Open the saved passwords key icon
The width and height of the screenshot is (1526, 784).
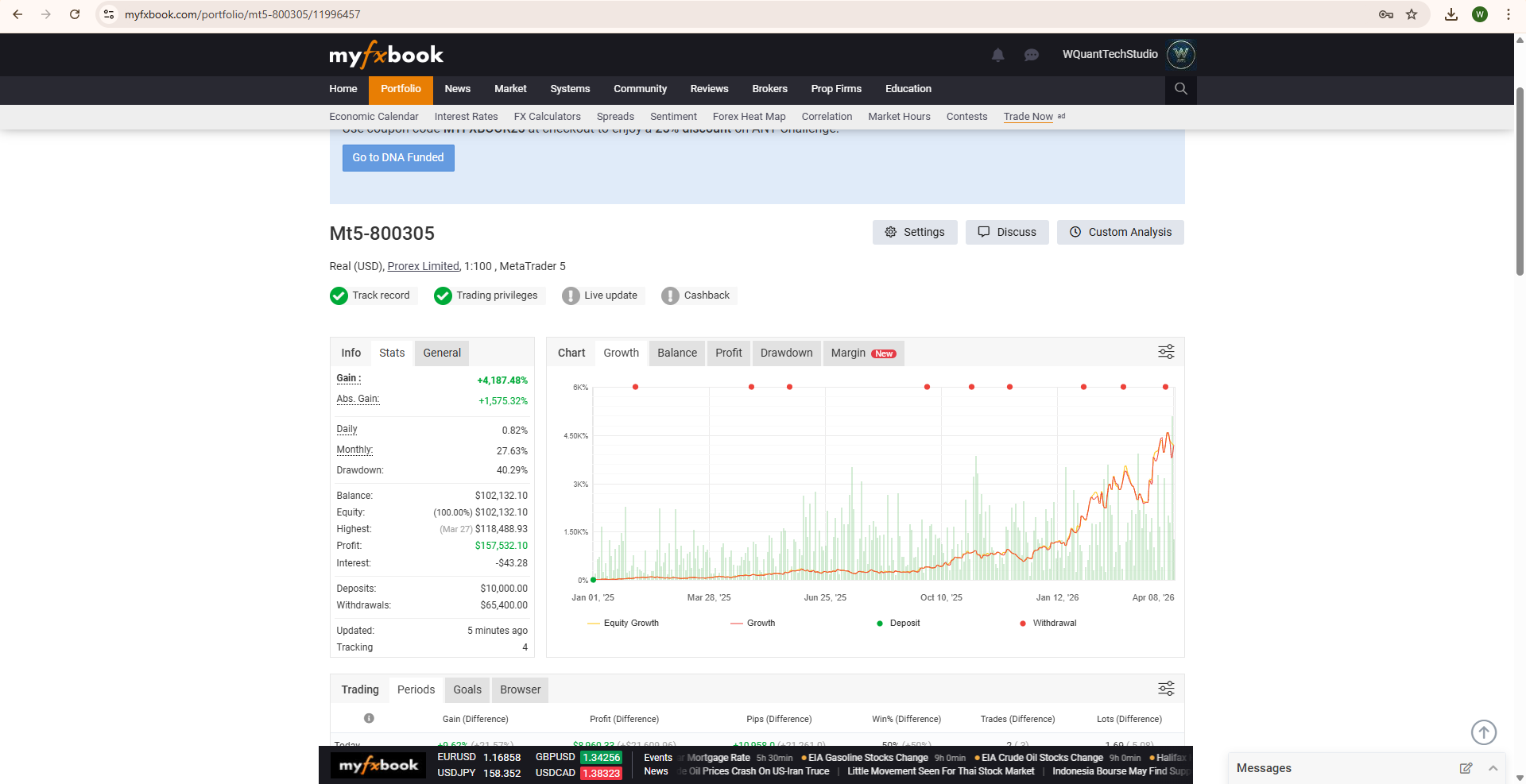click(1386, 14)
